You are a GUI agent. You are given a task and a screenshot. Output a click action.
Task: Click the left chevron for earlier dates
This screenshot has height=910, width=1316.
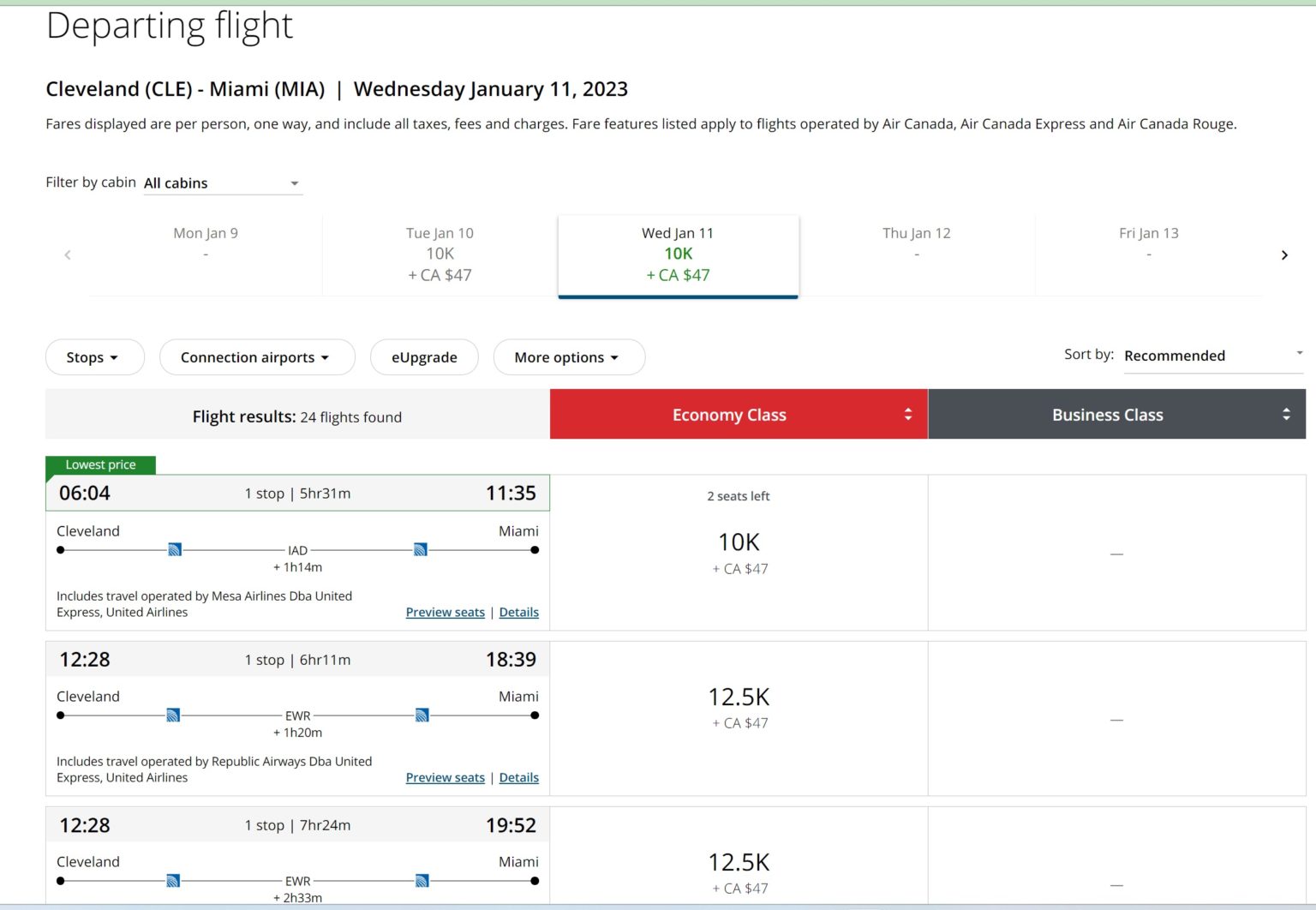68,254
